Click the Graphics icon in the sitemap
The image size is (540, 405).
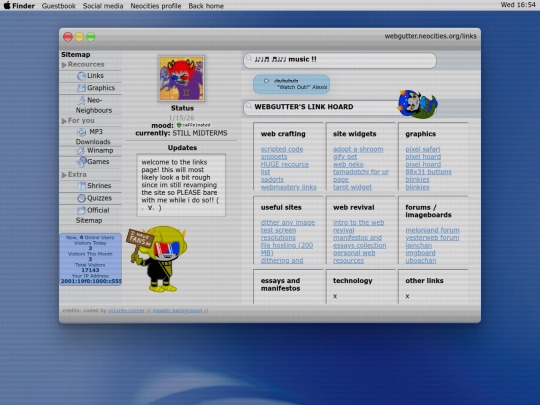81,88
